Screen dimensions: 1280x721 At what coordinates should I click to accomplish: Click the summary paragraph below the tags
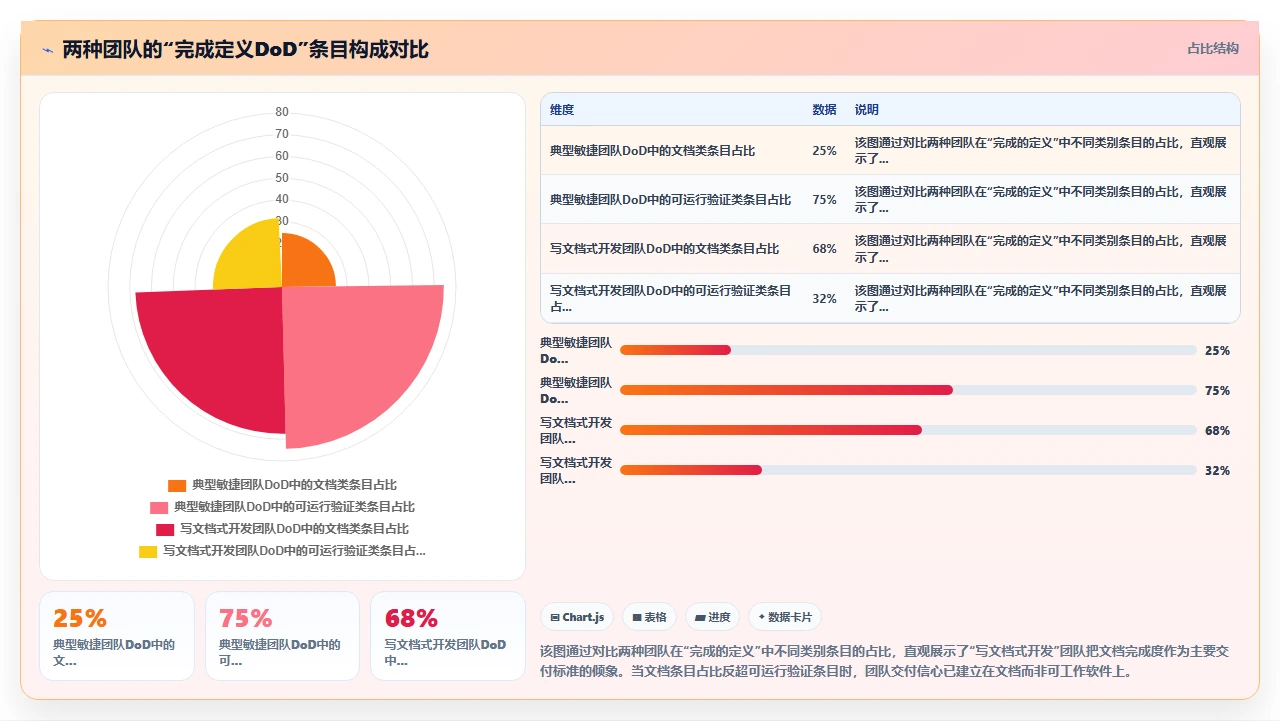(x=884, y=661)
